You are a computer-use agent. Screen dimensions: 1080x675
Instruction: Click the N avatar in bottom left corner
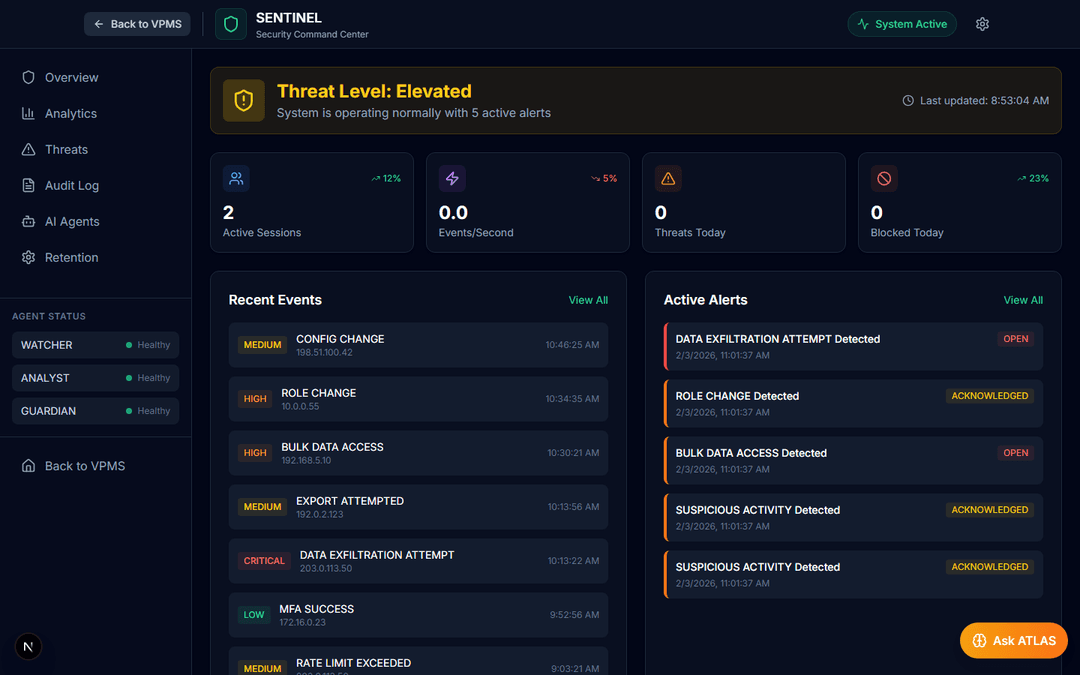pyautogui.click(x=27, y=646)
